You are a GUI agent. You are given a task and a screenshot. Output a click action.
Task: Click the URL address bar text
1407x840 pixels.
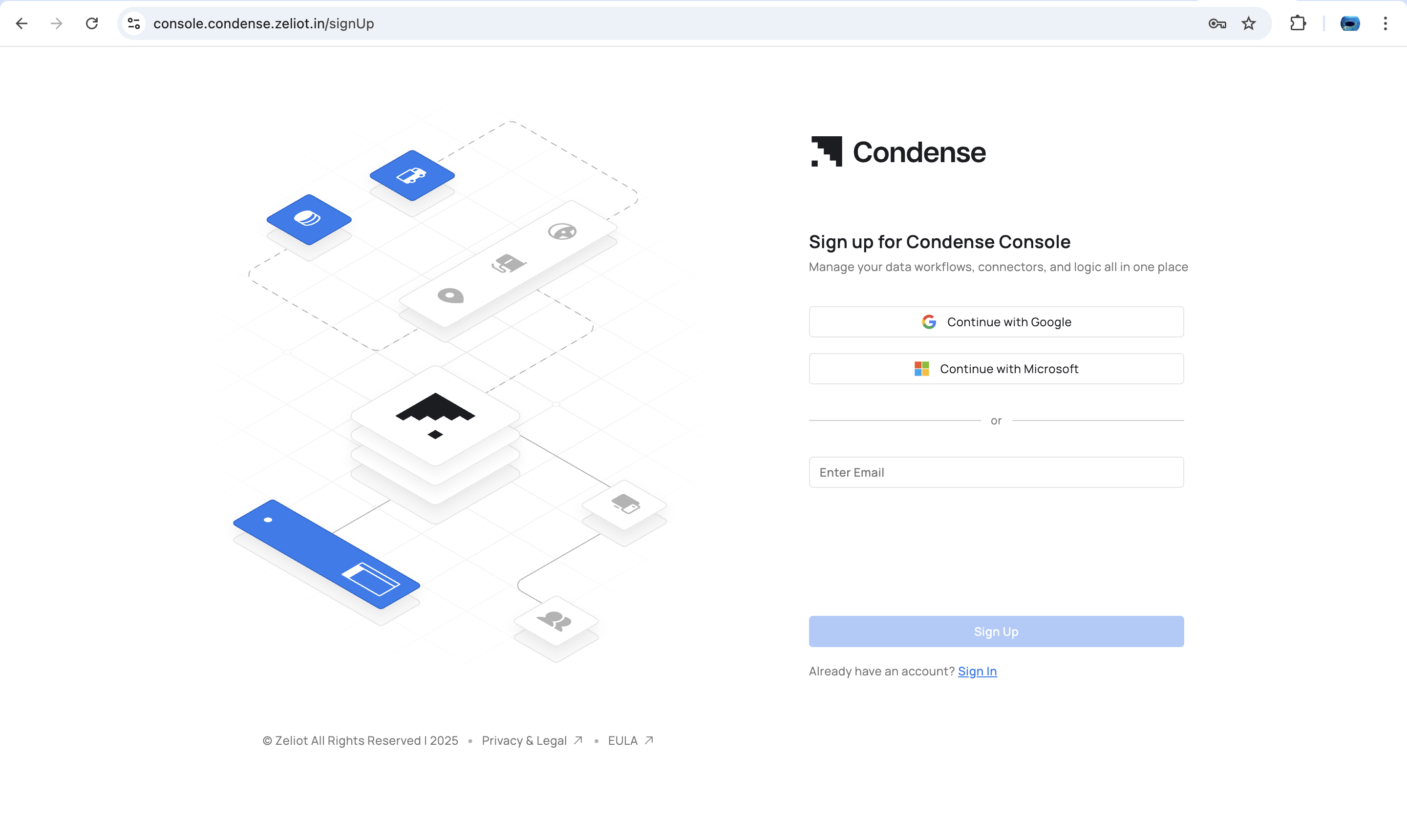(x=264, y=23)
